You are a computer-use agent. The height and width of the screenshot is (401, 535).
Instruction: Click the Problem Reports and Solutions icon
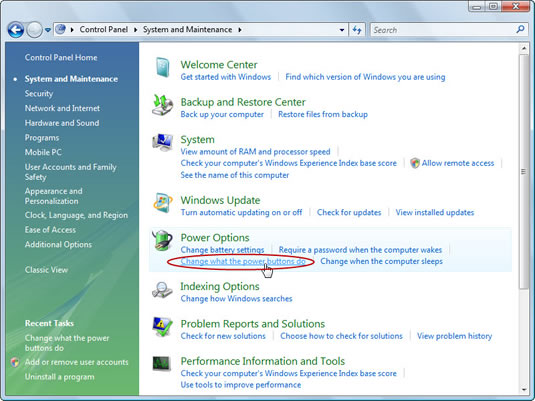tap(162, 327)
